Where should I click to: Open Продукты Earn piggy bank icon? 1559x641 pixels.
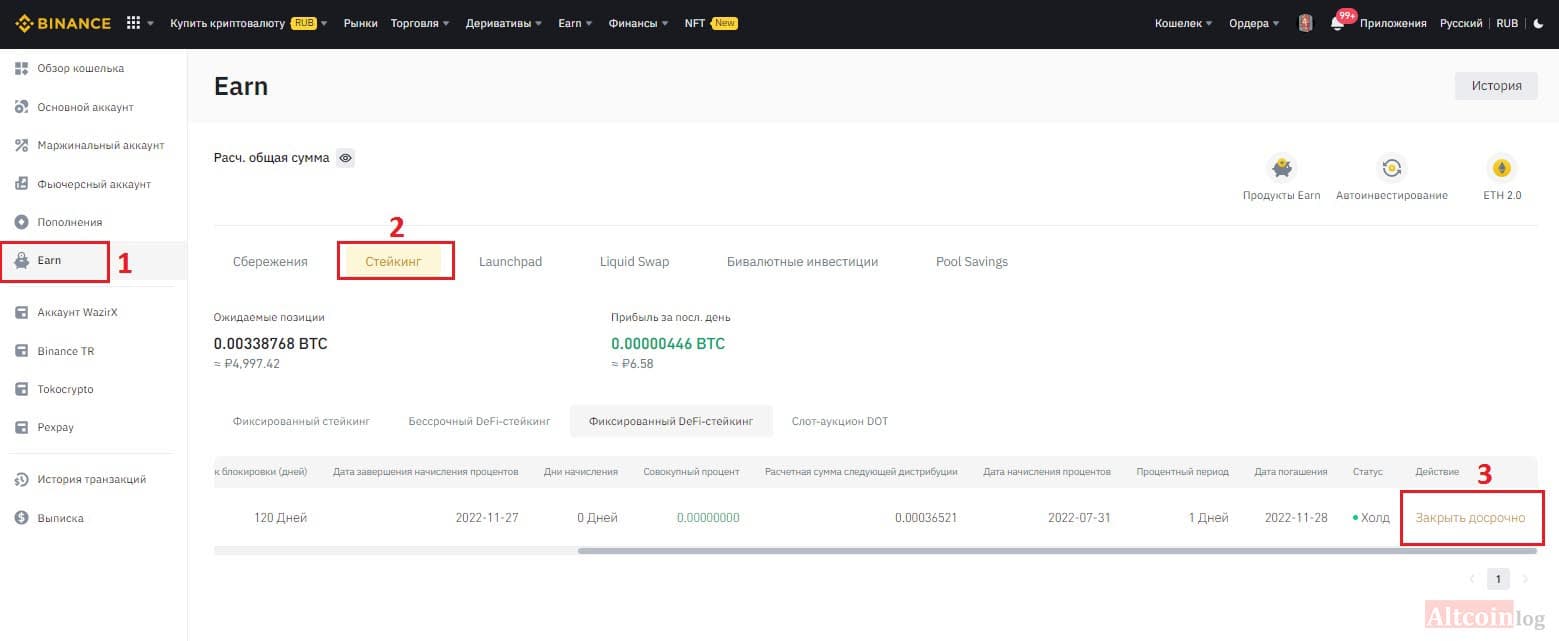[x=1281, y=168]
